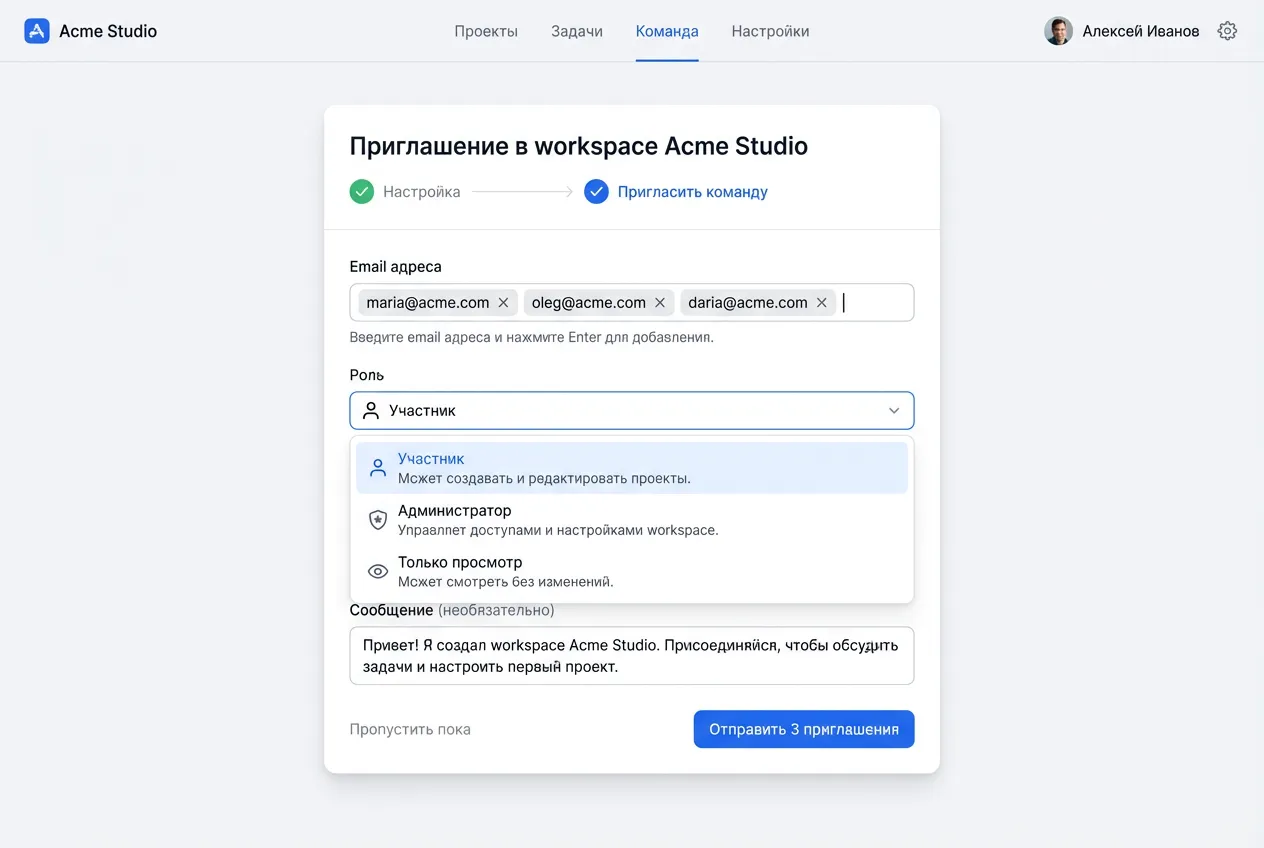Focus the Сообщение text area
1264x848 pixels.
(x=631, y=656)
